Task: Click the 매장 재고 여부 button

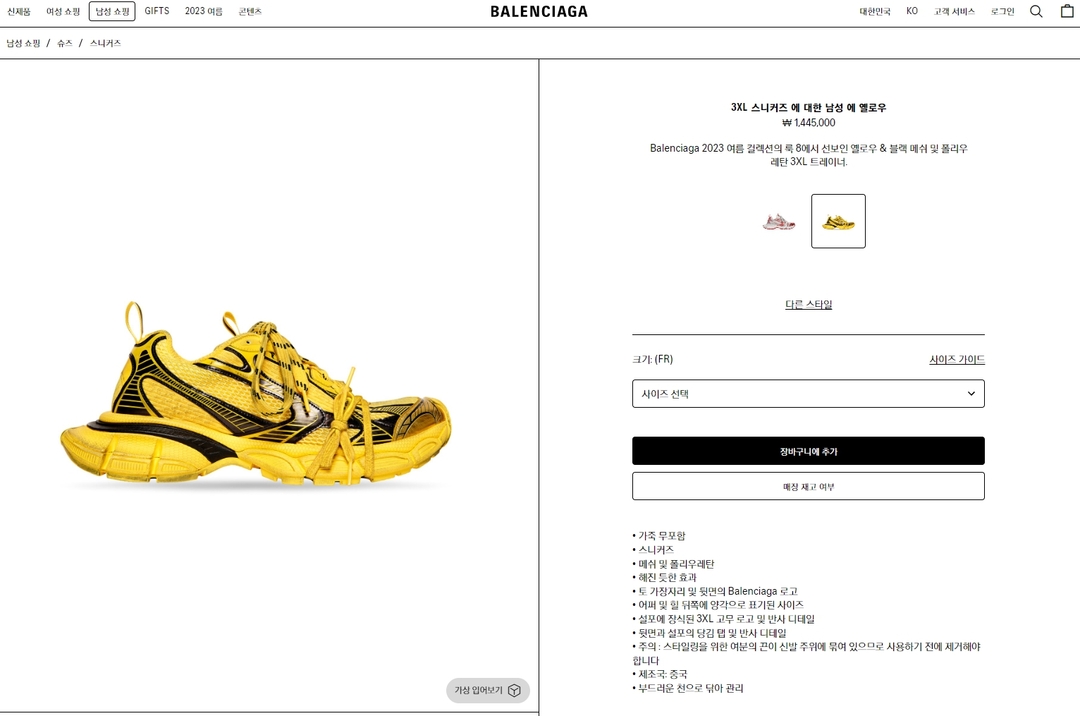Action: tap(808, 487)
